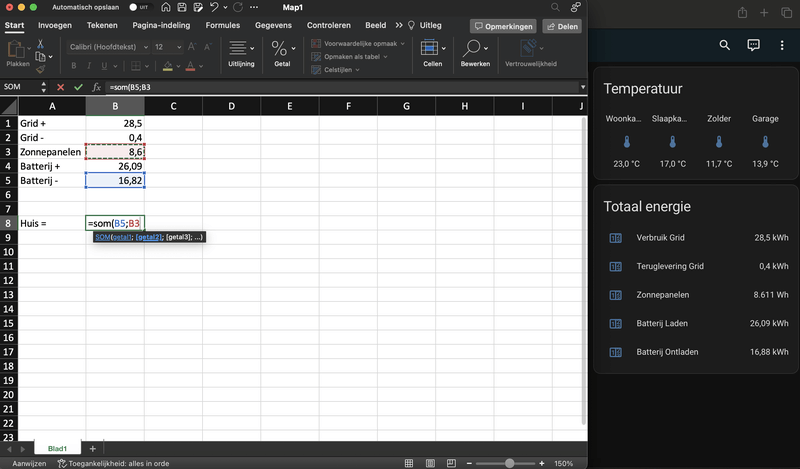Decrease font size with smaller A

click(x=208, y=47)
